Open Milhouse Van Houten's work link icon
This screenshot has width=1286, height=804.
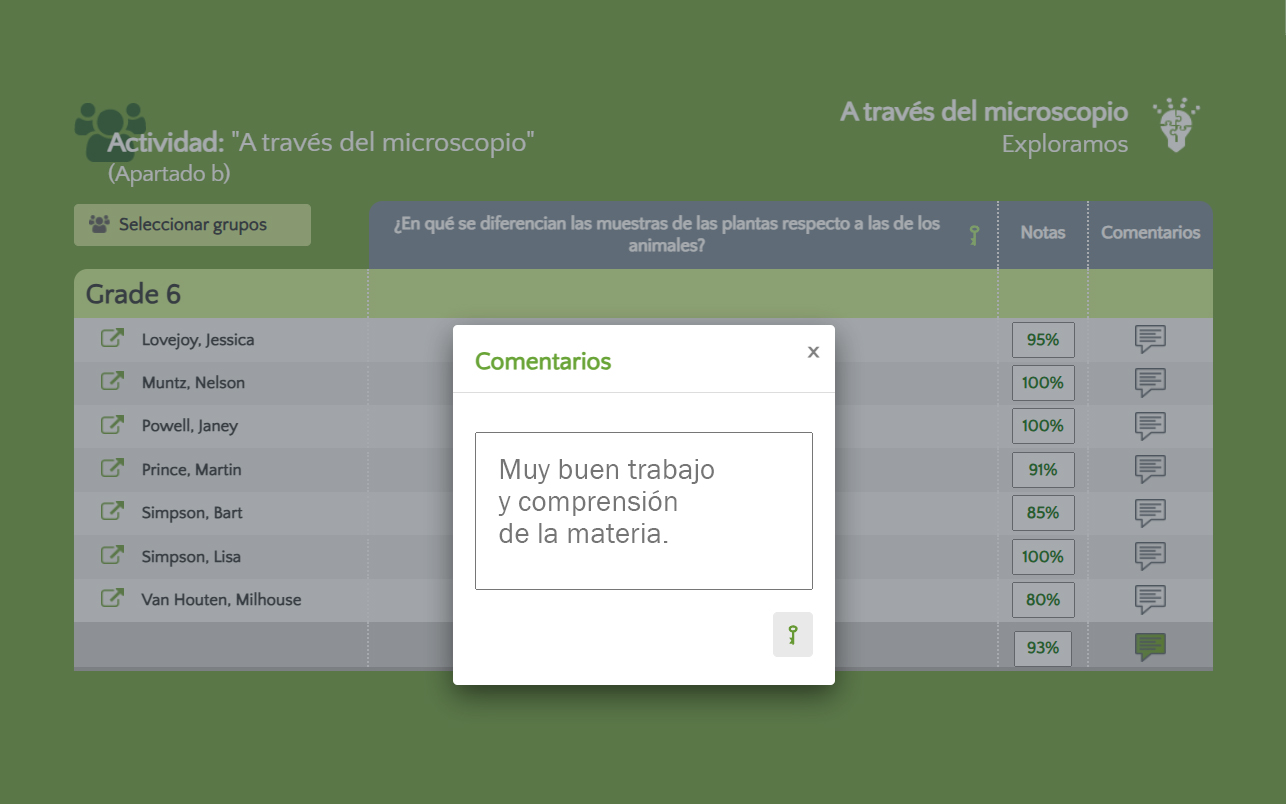112,599
